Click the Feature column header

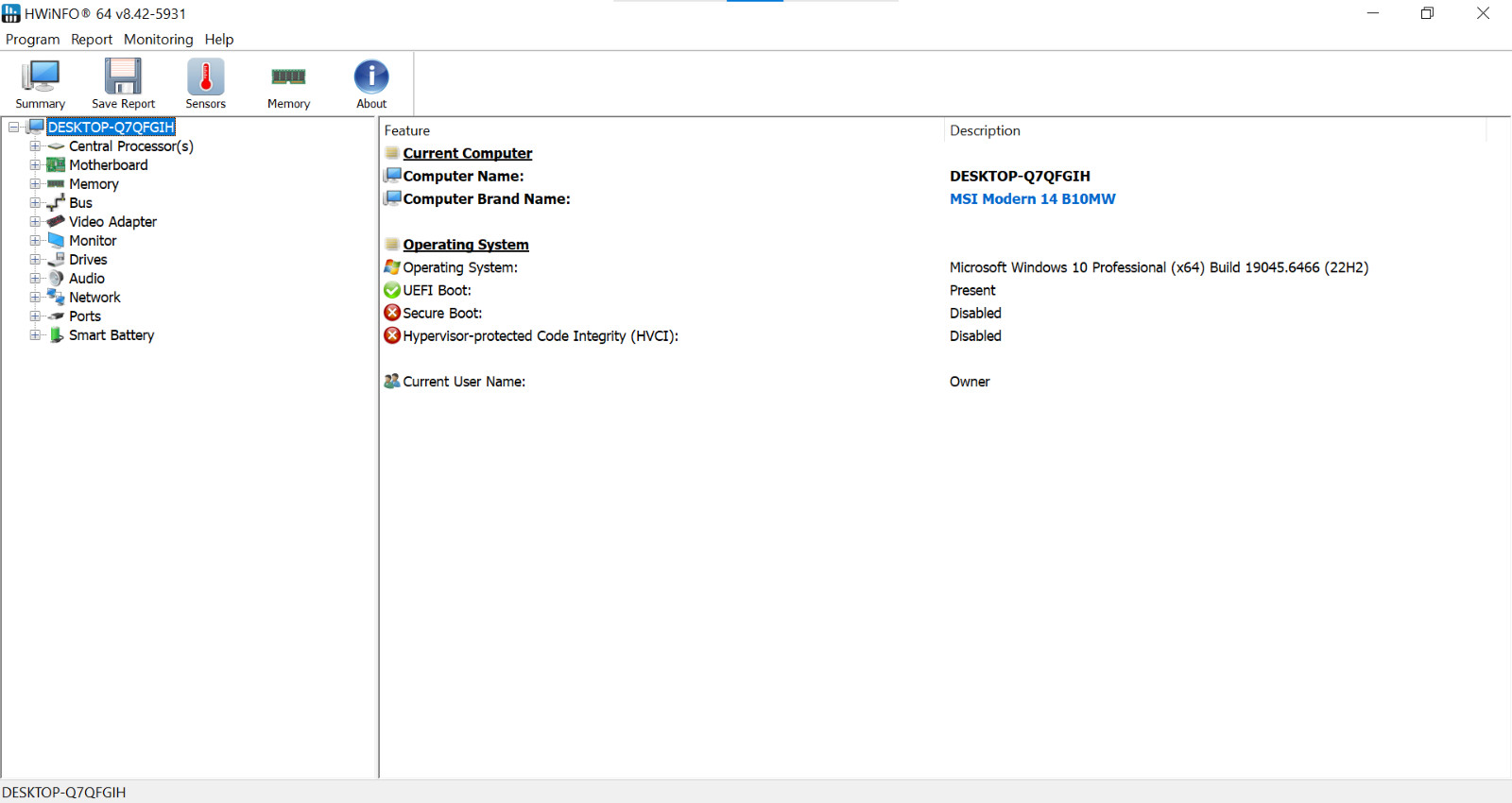[661, 130]
